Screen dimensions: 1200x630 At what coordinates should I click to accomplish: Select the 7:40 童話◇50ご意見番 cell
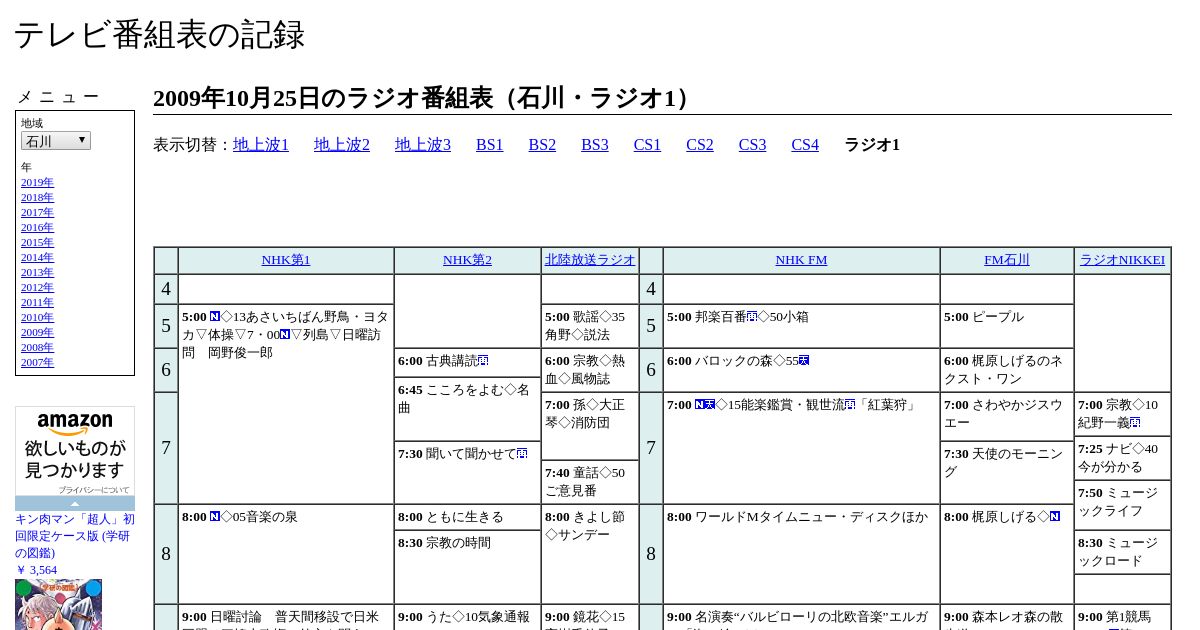(590, 482)
